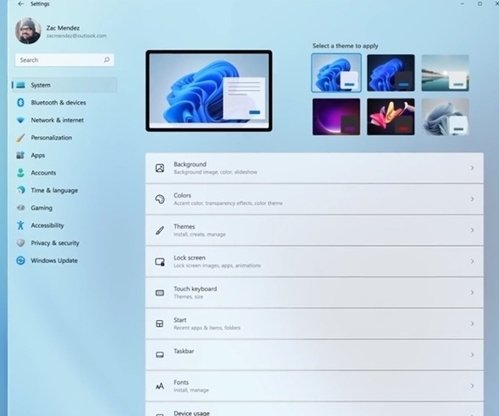Apply the gray swirl theme
499x416 pixels.
click(x=445, y=117)
